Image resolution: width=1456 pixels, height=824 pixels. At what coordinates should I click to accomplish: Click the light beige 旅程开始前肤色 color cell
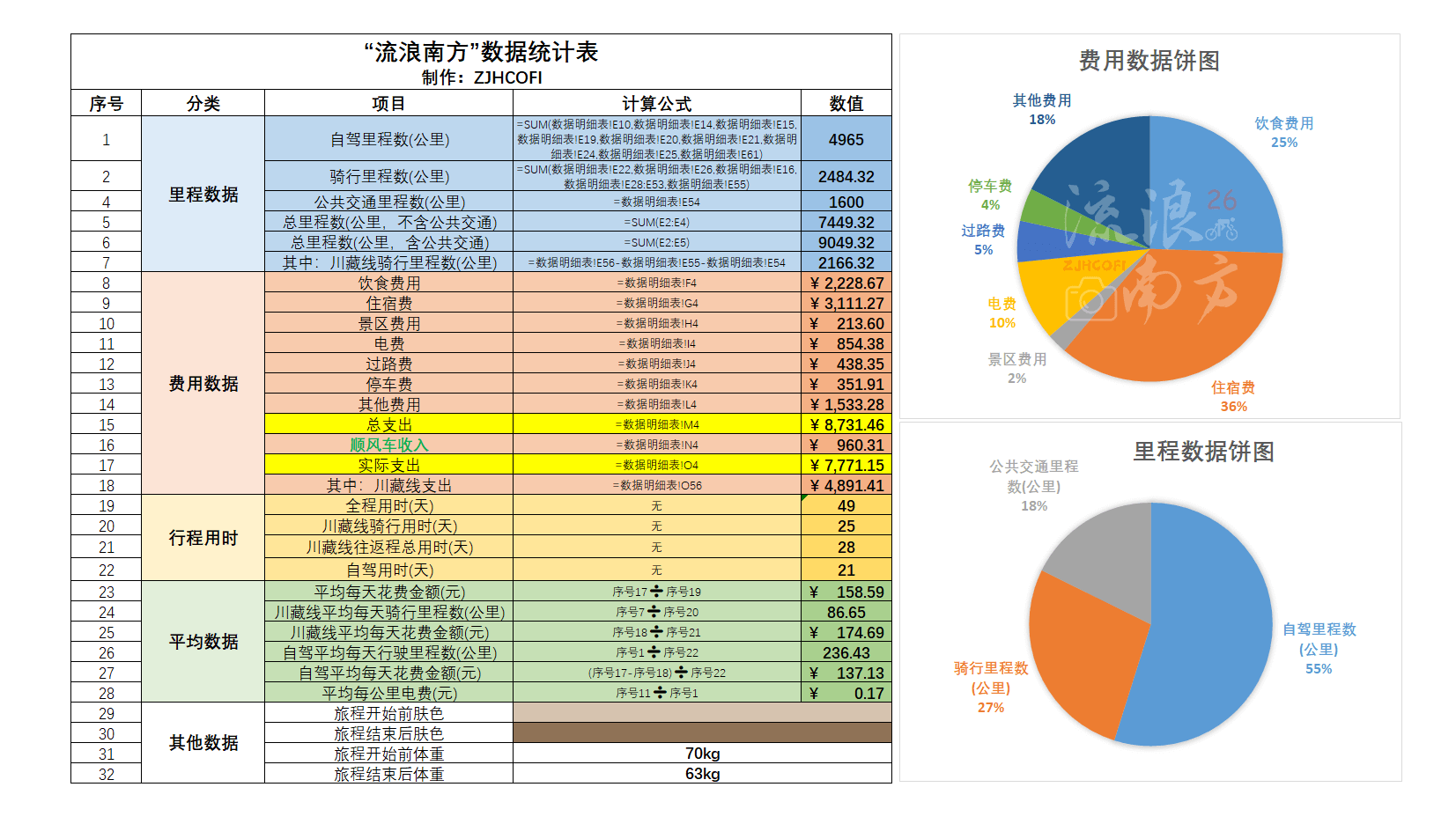(702, 712)
